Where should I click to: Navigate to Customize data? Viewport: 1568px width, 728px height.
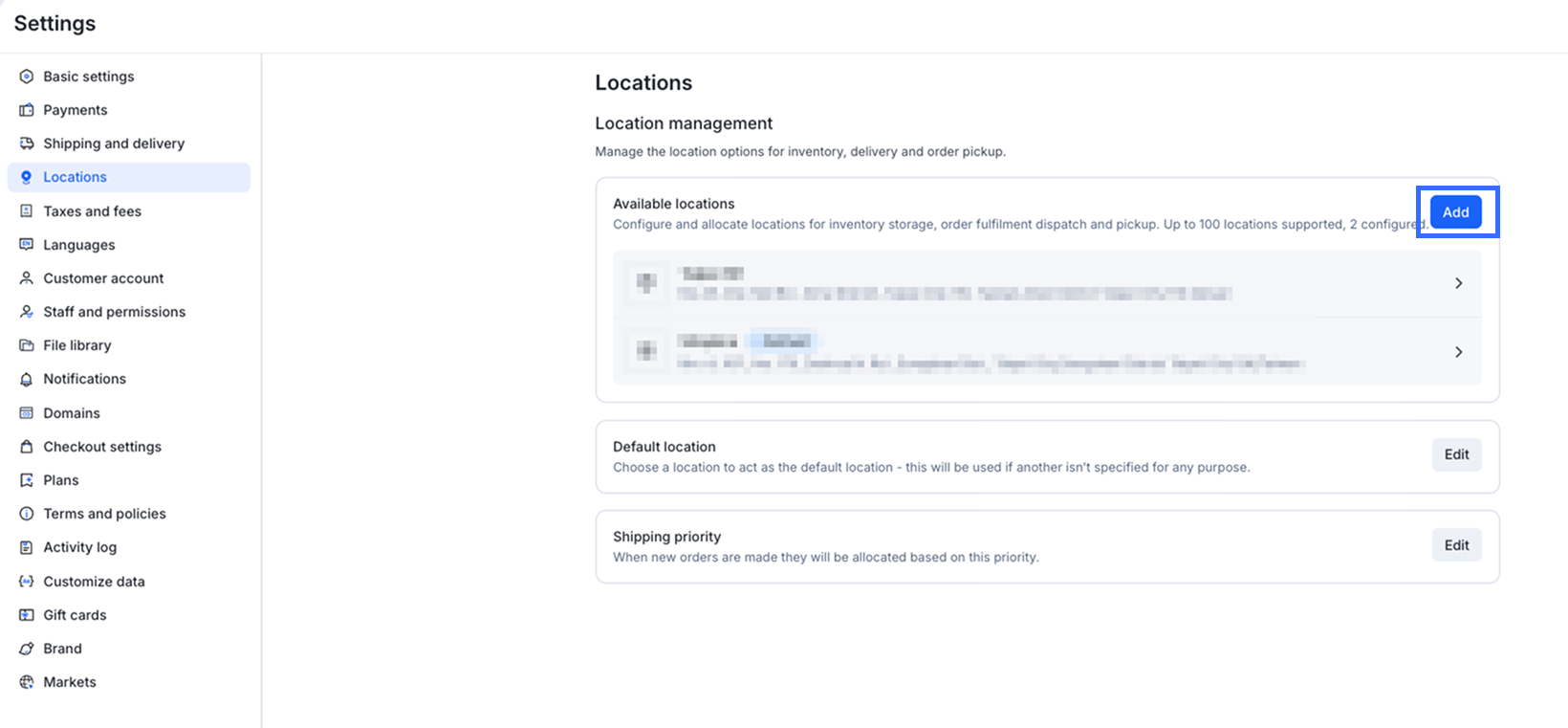[94, 582]
